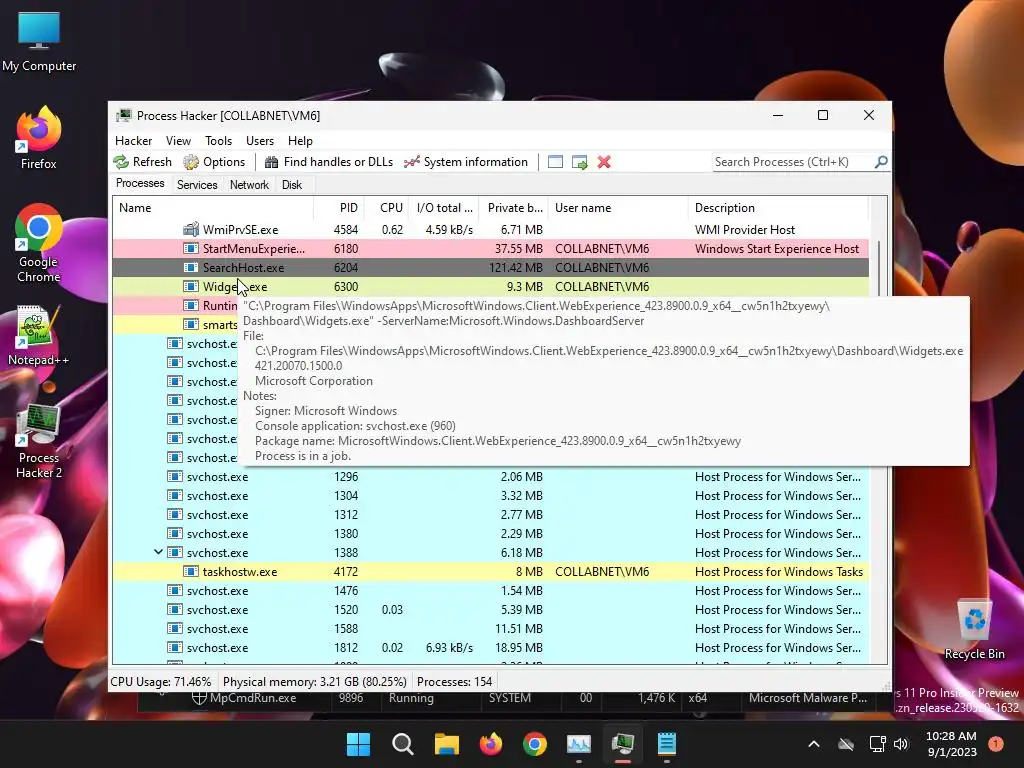Click the find window toolbar icon
This screenshot has width=1024, height=768.
click(x=555, y=162)
